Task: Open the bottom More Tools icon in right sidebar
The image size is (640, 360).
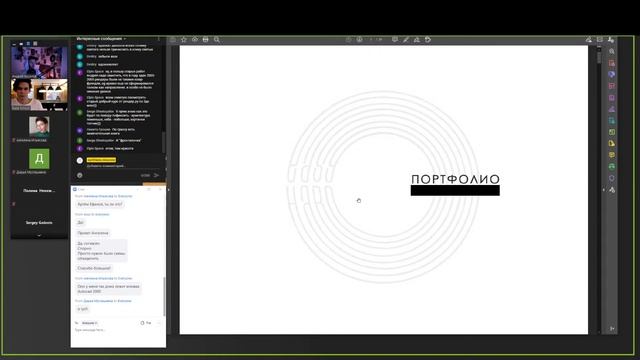Action: (x=612, y=190)
